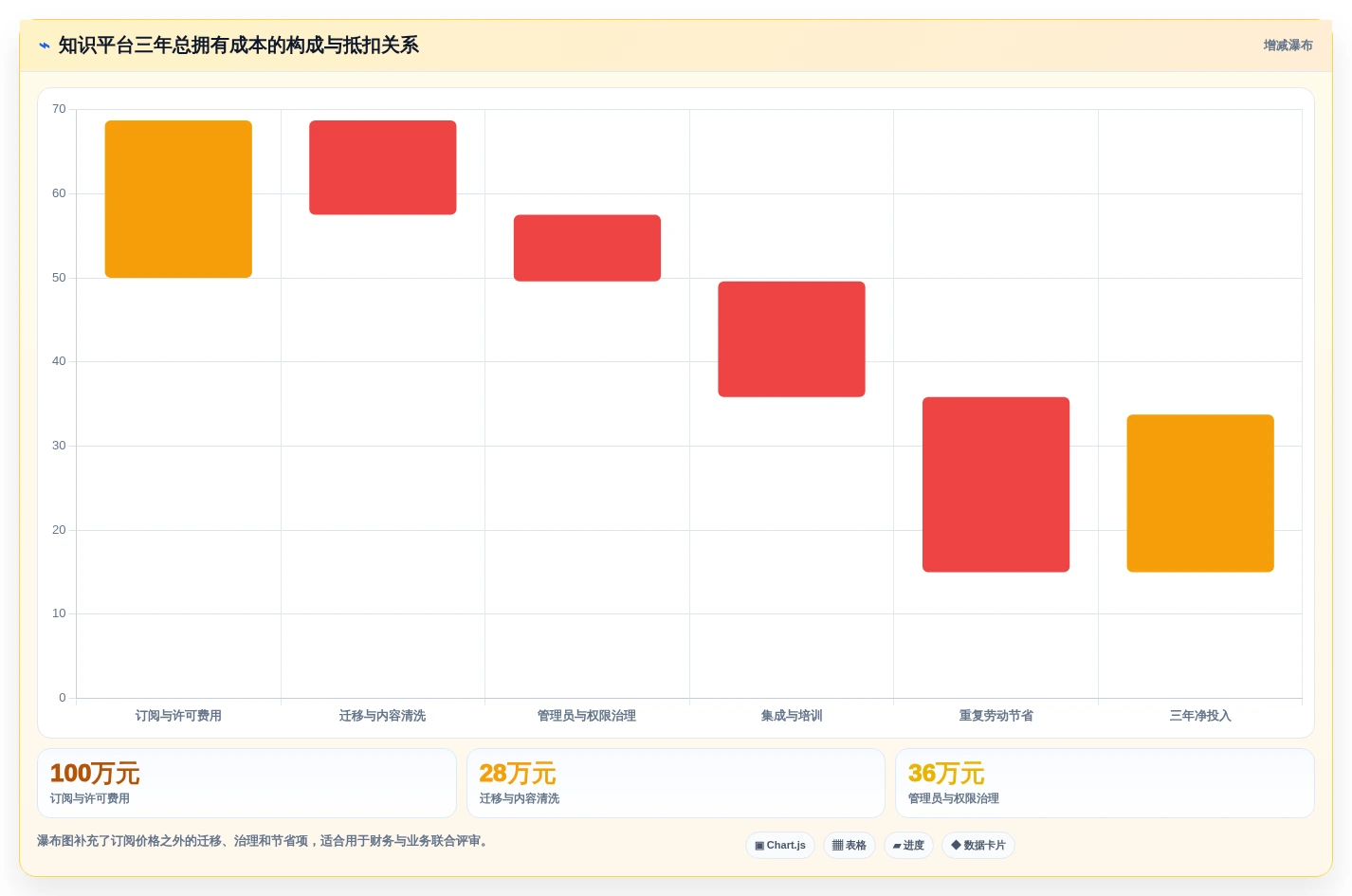
Task: Click x-axis label 管理员与权限治理
Action: [587, 716]
